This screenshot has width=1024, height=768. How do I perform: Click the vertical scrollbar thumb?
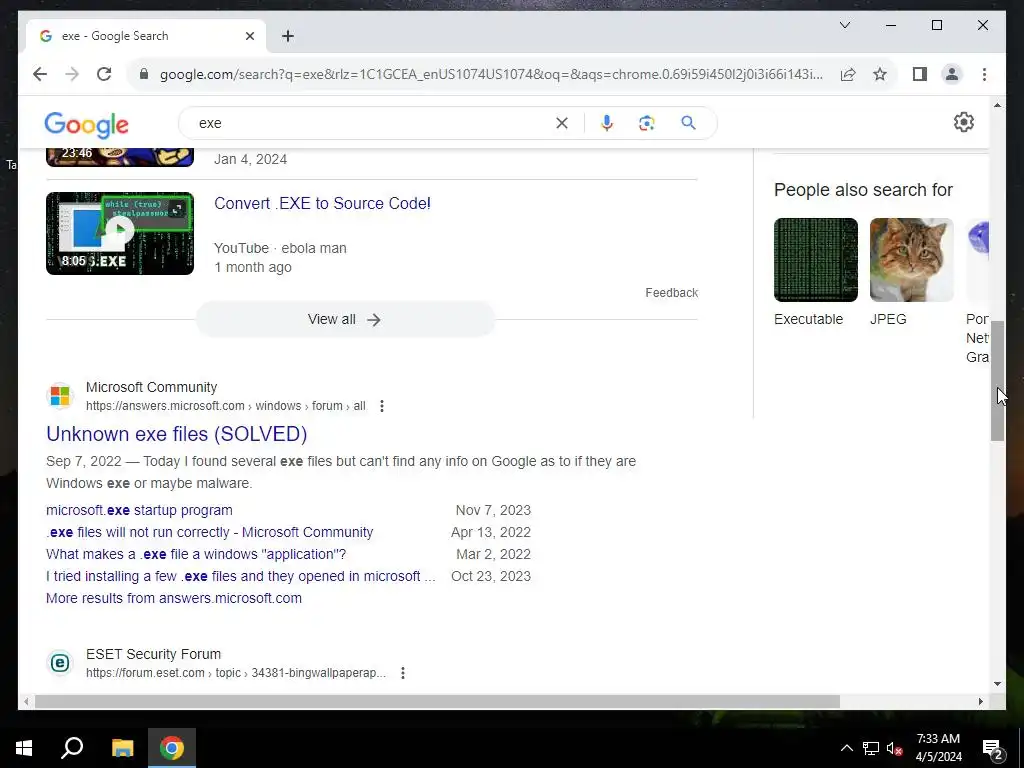click(997, 381)
